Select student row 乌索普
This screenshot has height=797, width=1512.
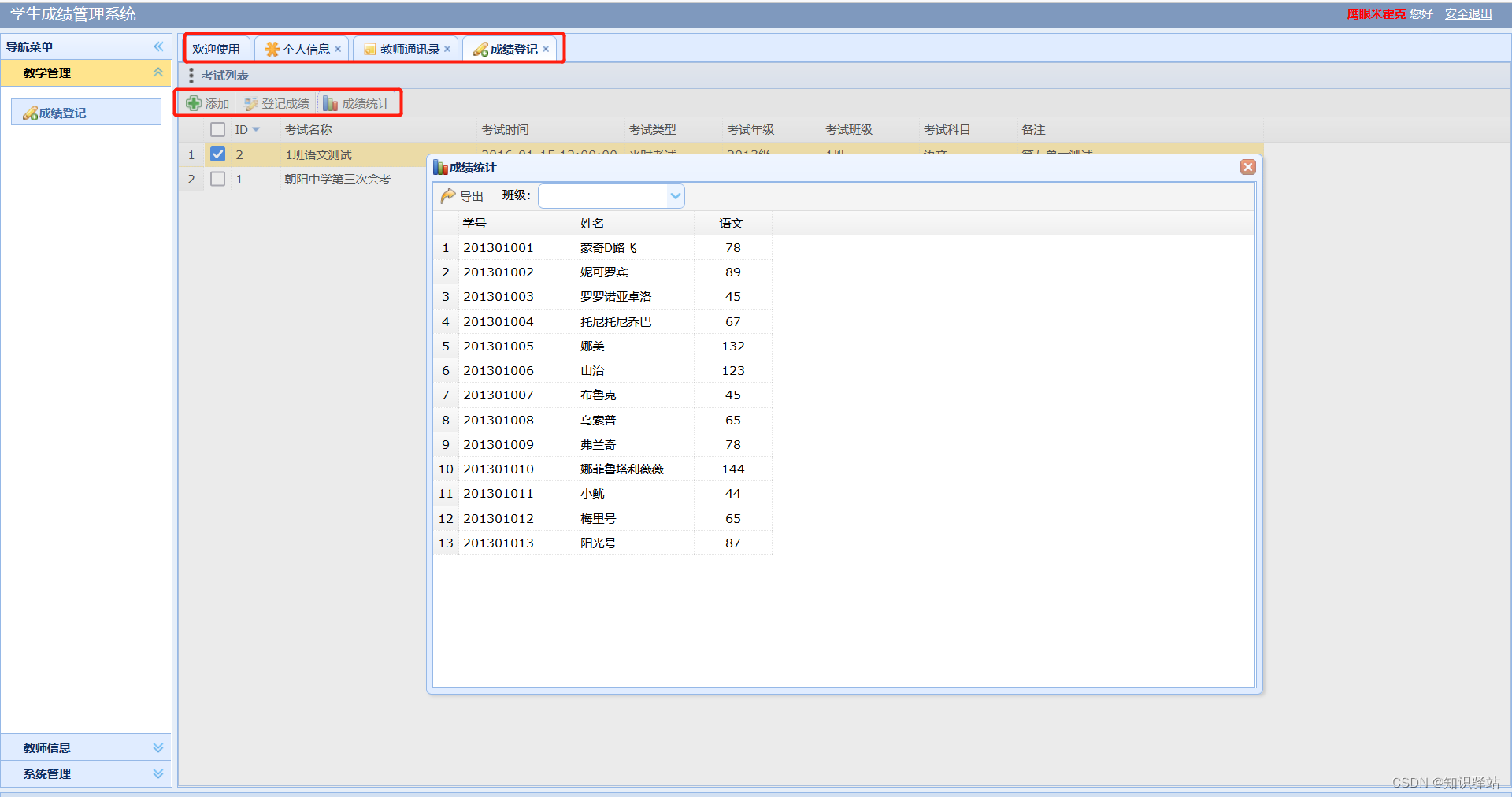pyautogui.click(x=603, y=420)
